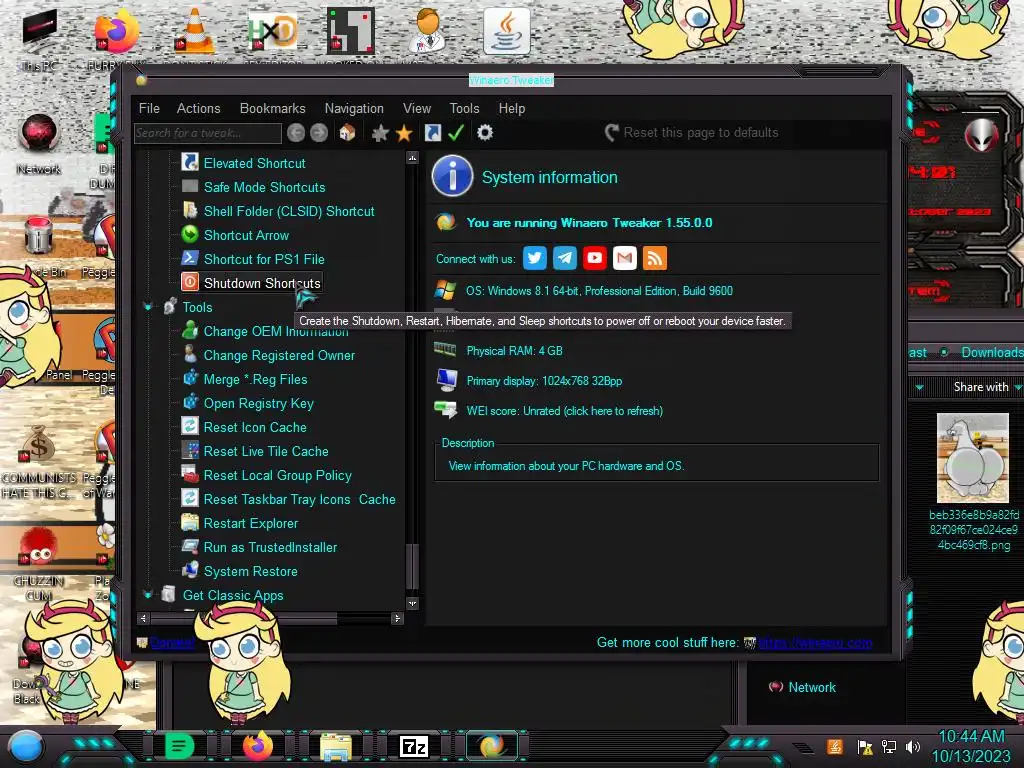Click Downloads in the Explorer window
This screenshot has width=1024, height=768.
click(992, 352)
